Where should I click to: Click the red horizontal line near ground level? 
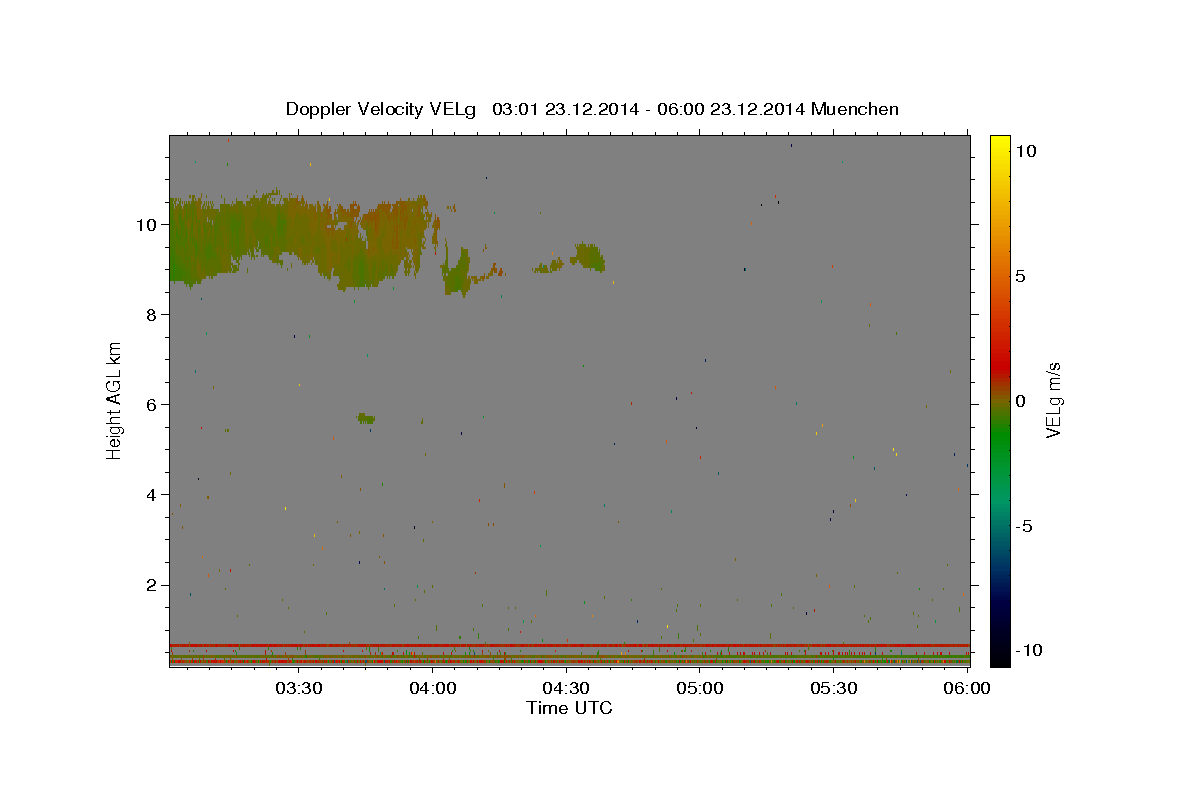coord(569,645)
